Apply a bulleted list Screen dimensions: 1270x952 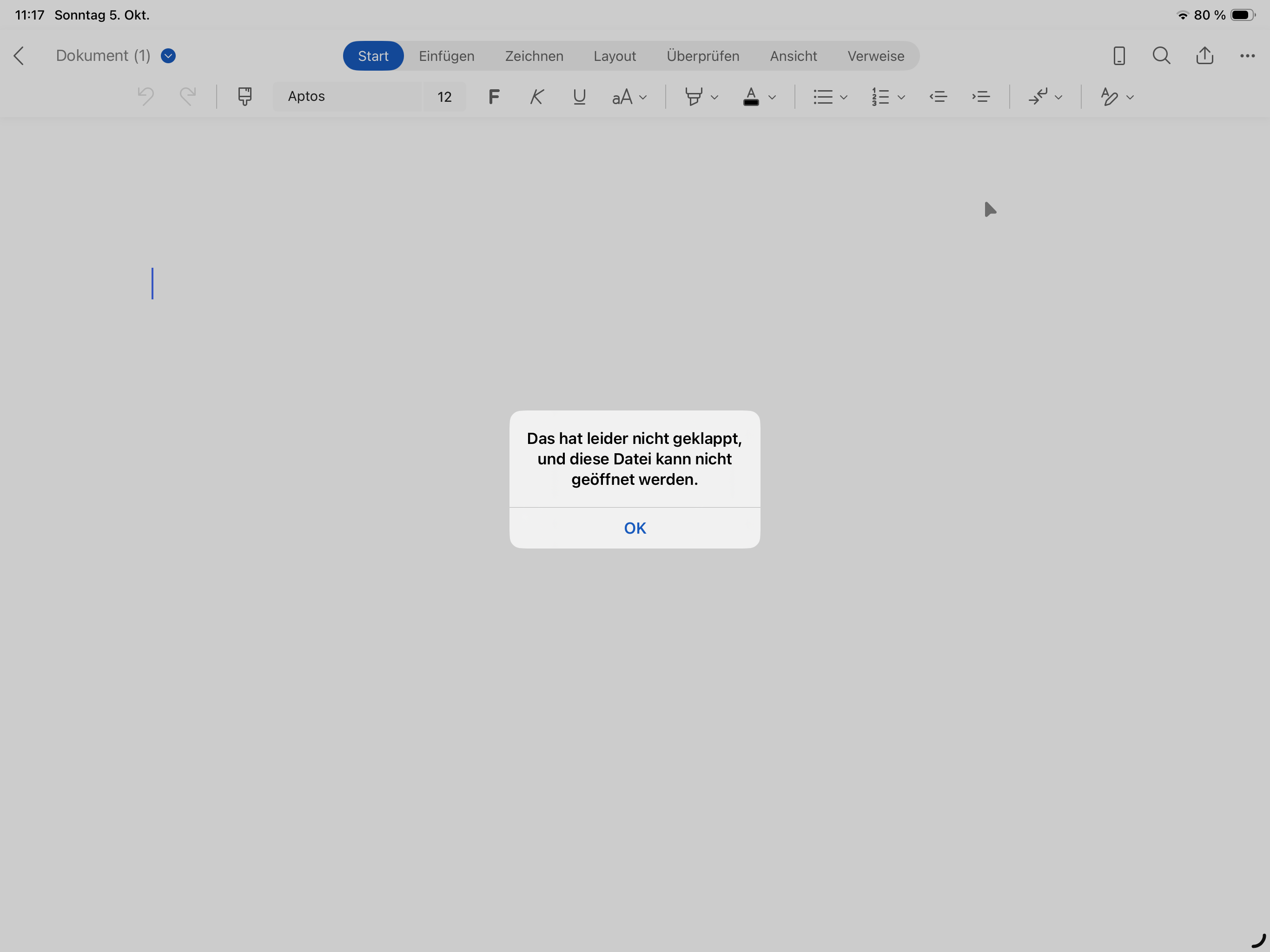click(822, 97)
